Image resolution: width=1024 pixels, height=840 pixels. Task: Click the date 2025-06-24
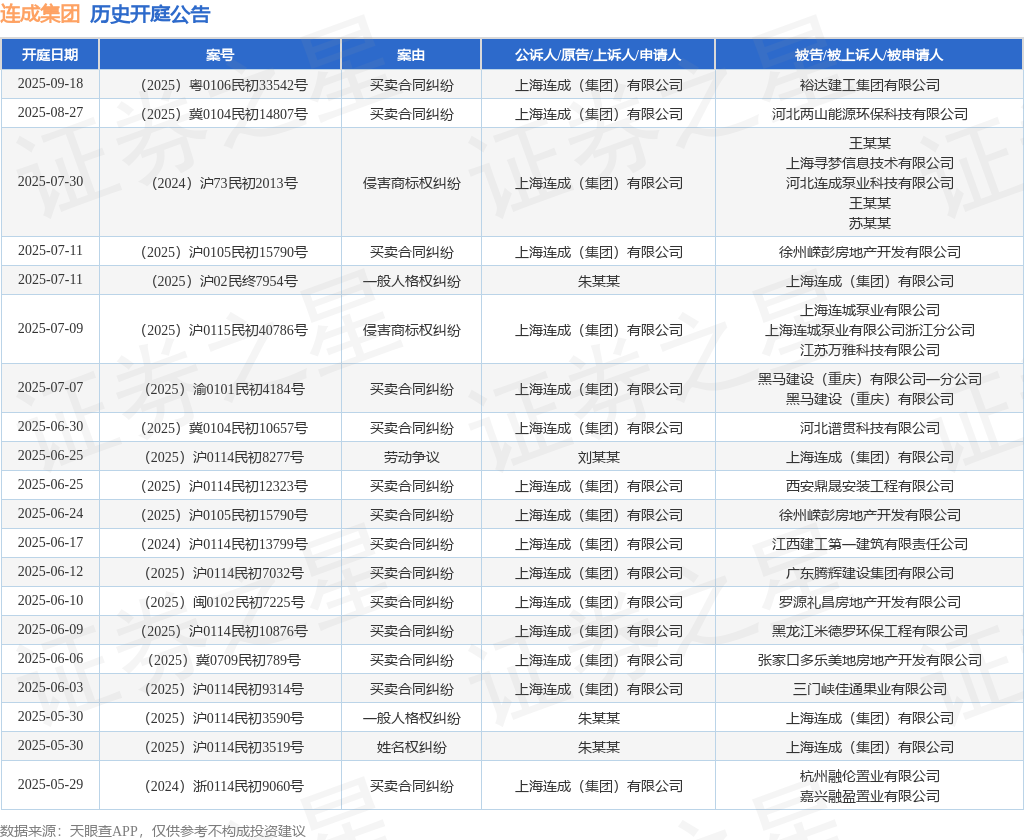click(x=50, y=513)
